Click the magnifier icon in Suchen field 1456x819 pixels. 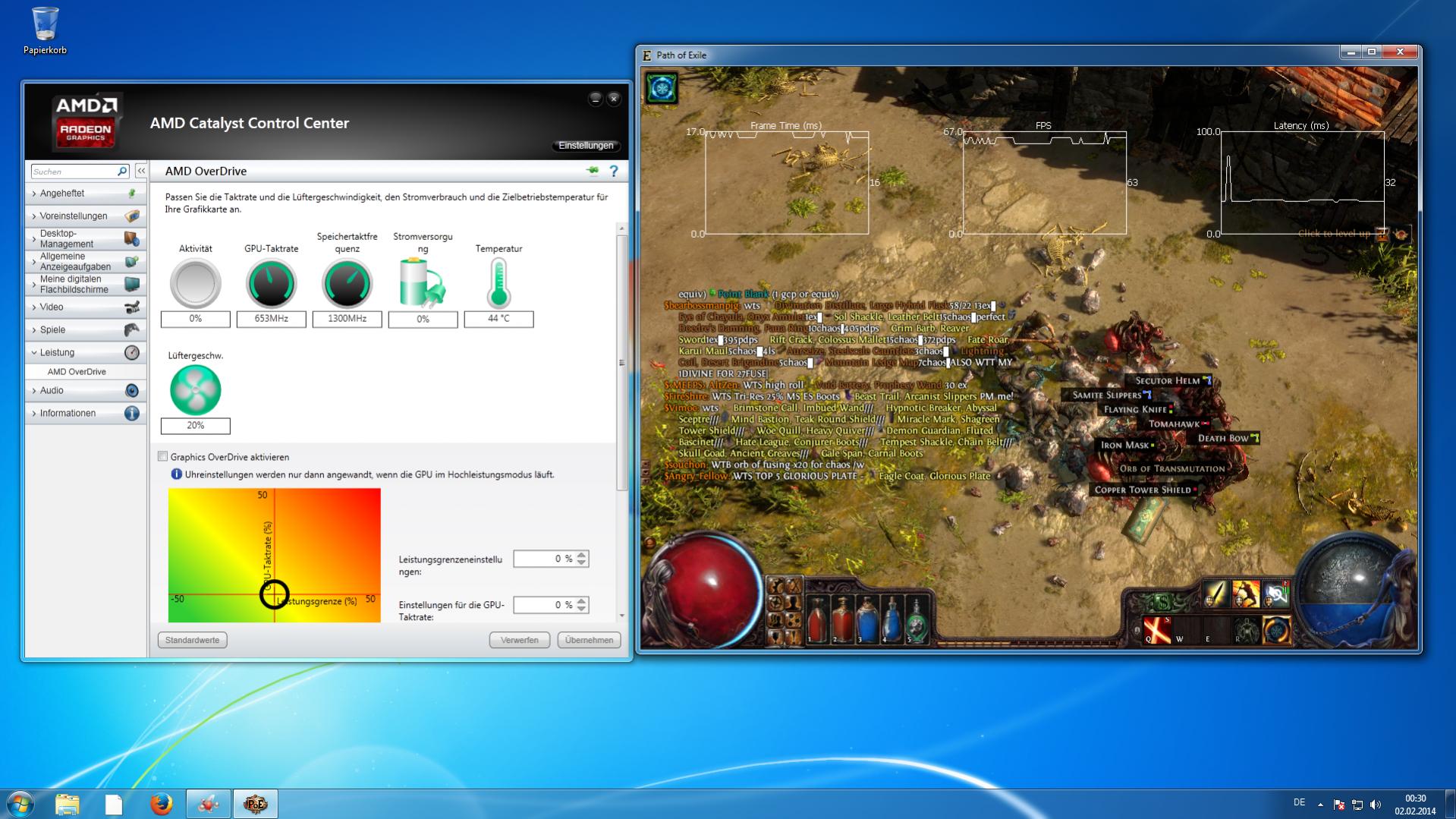(121, 172)
